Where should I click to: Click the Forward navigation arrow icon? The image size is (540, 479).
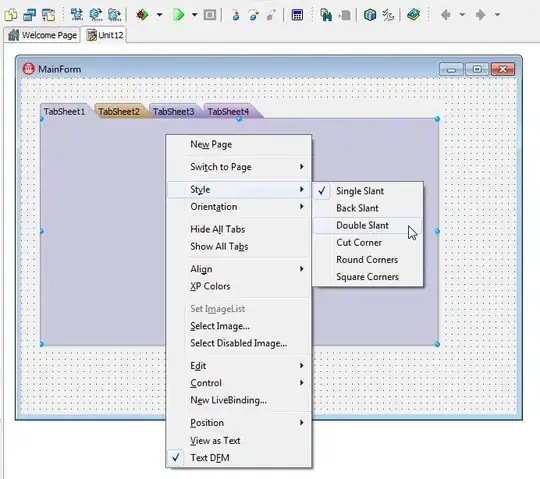(x=480, y=15)
